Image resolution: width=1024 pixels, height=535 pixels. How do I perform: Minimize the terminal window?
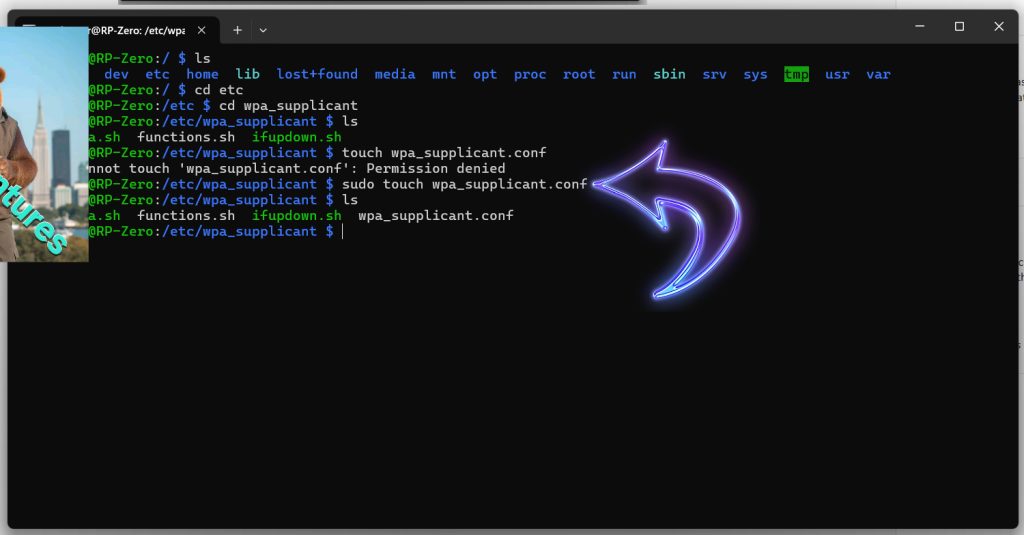point(919,27)
